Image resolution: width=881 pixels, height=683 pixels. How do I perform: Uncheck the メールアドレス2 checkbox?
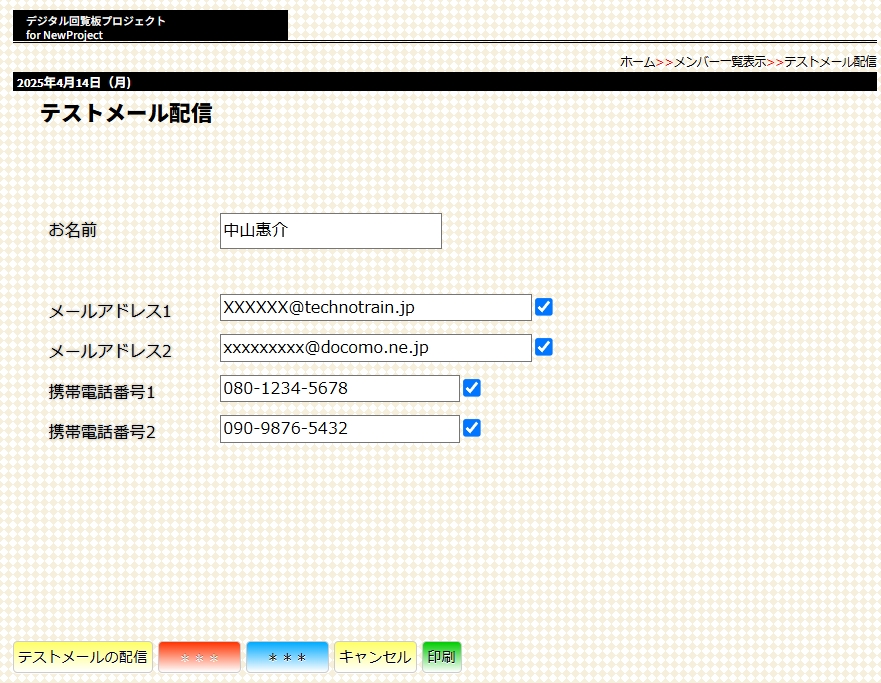[x=544, y=347]
